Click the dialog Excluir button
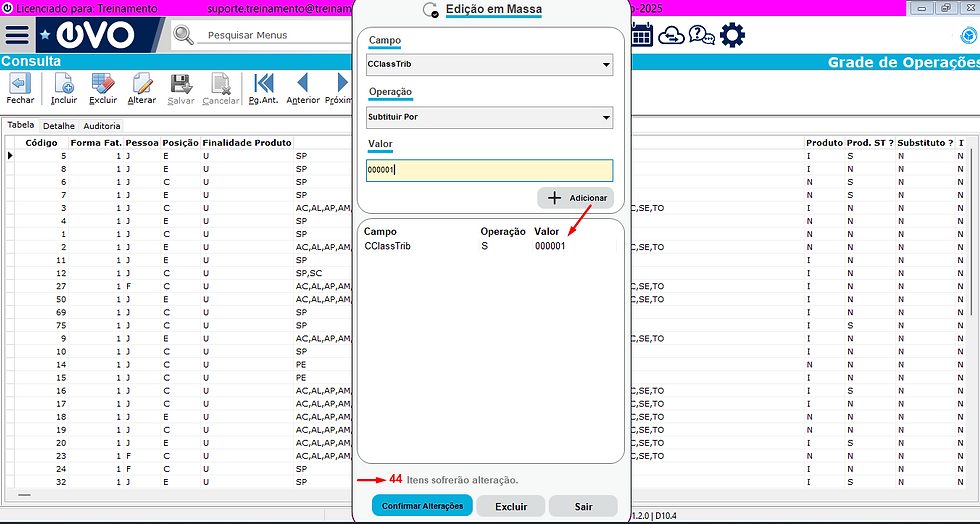Screen dimensions: 980x524 click(x=511, y=506)
